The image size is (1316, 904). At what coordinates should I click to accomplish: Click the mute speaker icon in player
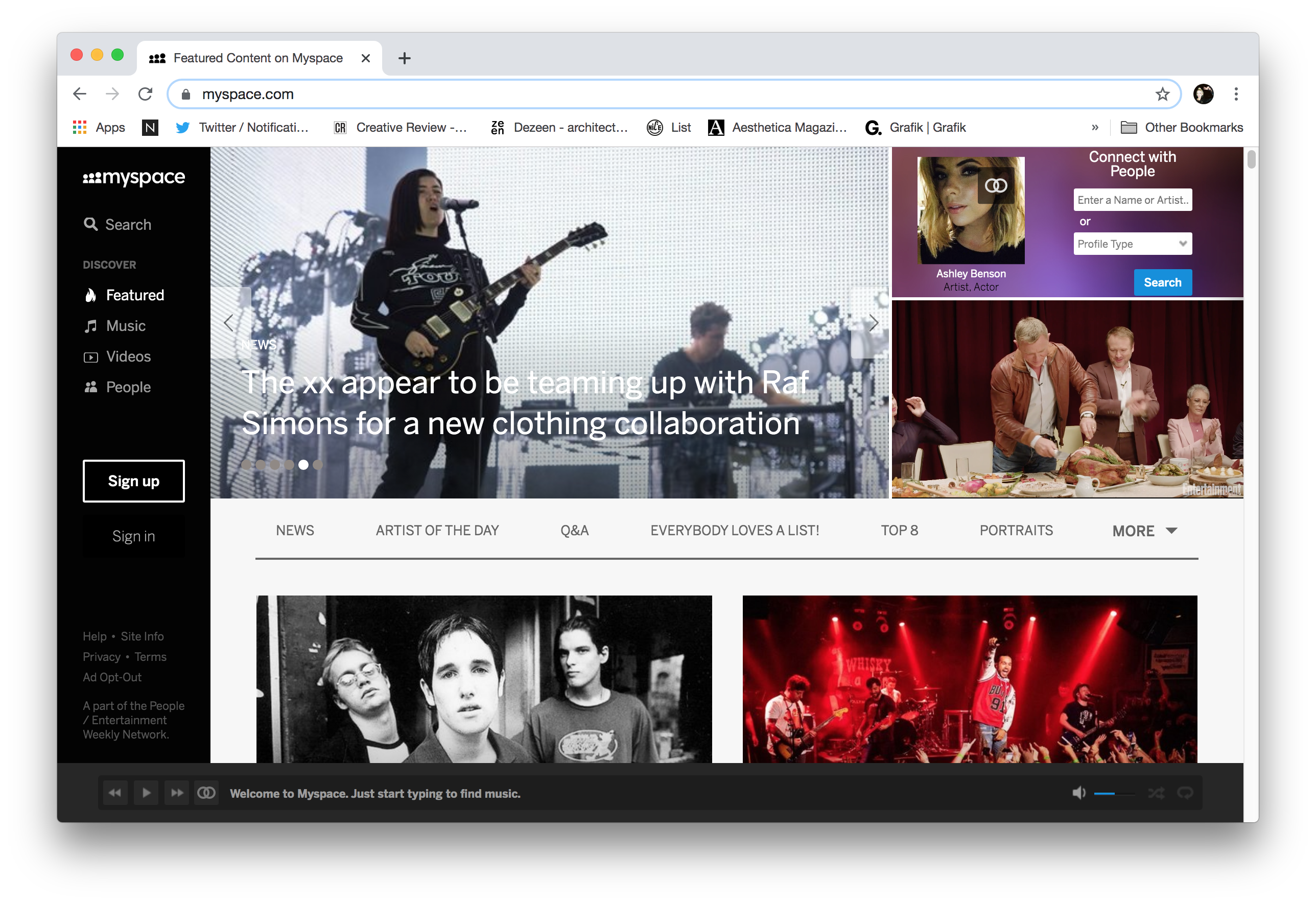(x=1078, y=793)
